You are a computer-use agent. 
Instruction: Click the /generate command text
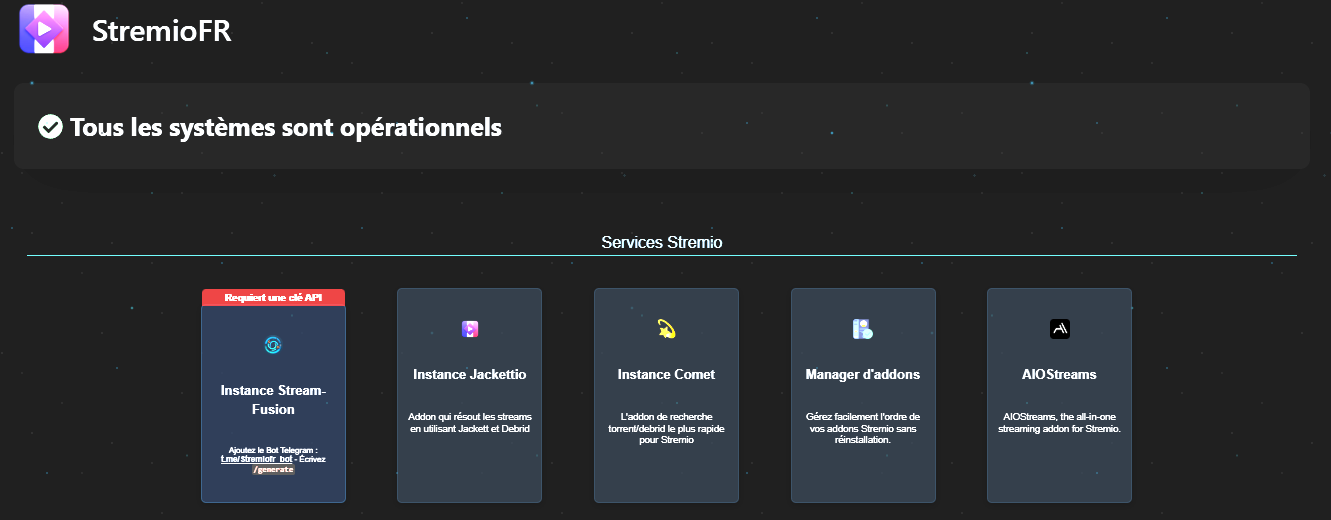[x=273, y=469]
